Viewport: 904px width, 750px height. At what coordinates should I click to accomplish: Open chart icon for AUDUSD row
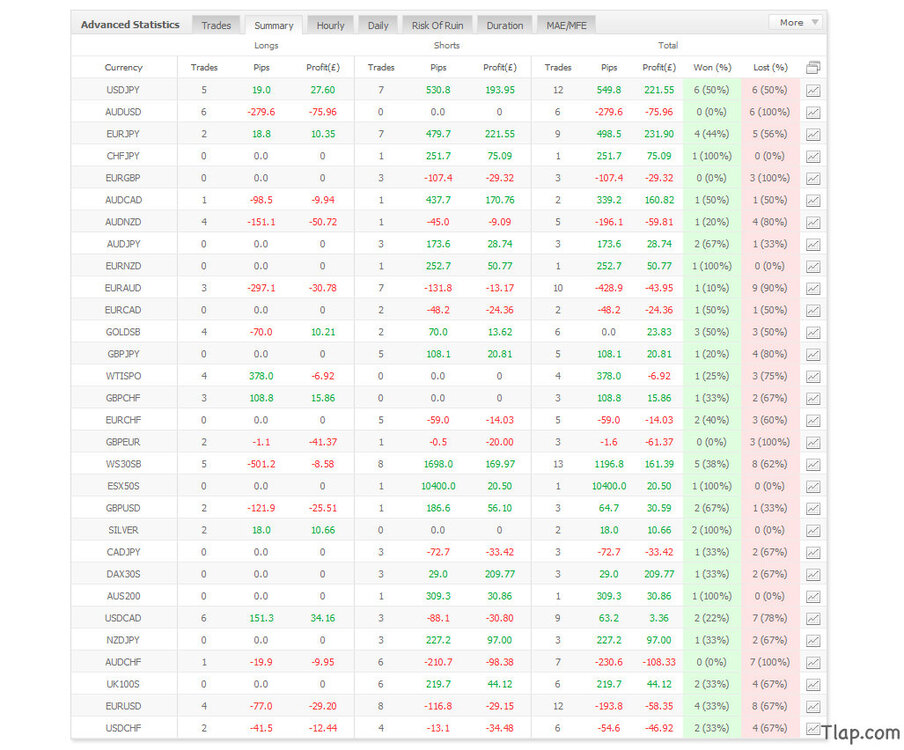(x=813, y=112)
